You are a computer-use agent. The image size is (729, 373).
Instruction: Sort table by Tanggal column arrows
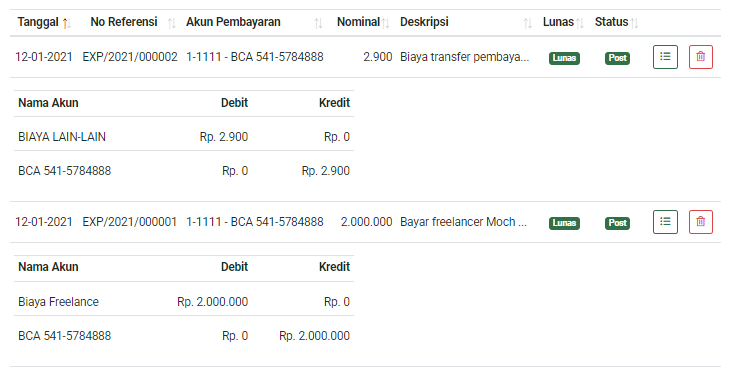point(66,23)
